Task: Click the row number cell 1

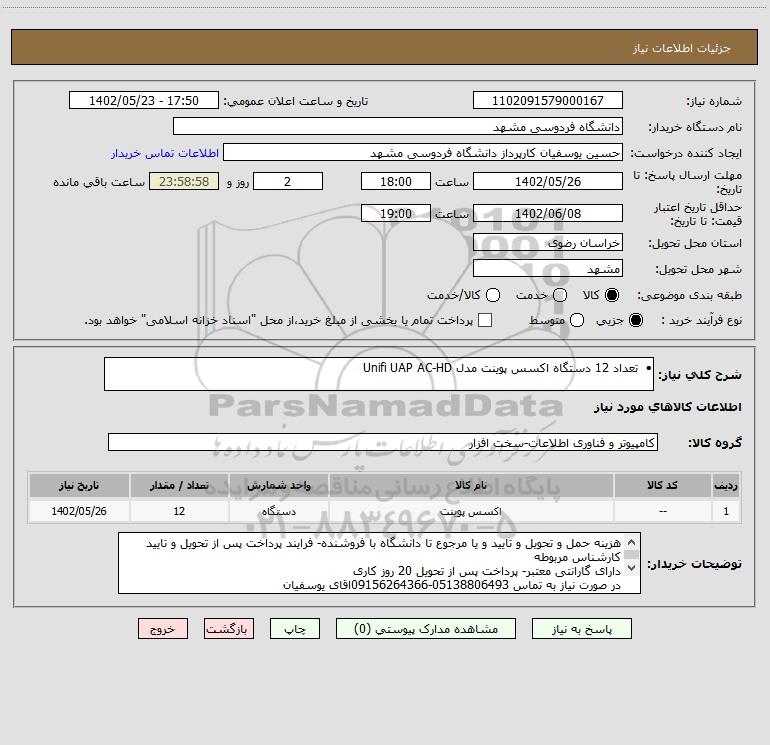Action: (726, 511)
